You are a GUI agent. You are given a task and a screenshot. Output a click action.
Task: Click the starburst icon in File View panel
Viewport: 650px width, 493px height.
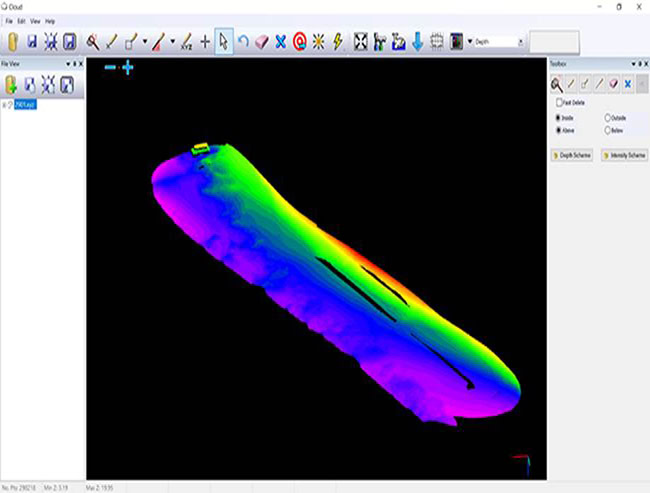coord(48,85)
